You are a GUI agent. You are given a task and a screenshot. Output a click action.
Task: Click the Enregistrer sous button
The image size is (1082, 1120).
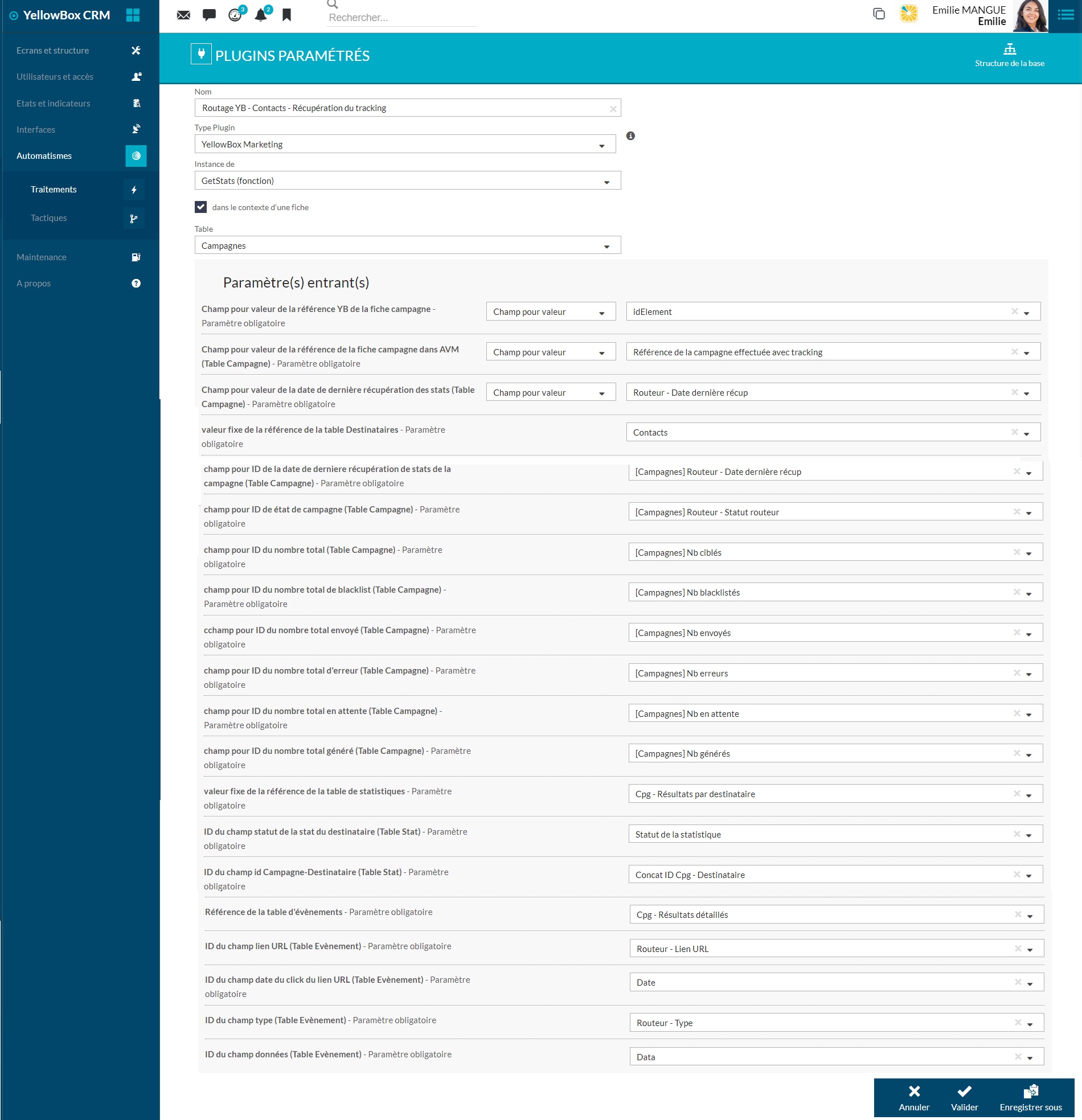(1030, 1098)
